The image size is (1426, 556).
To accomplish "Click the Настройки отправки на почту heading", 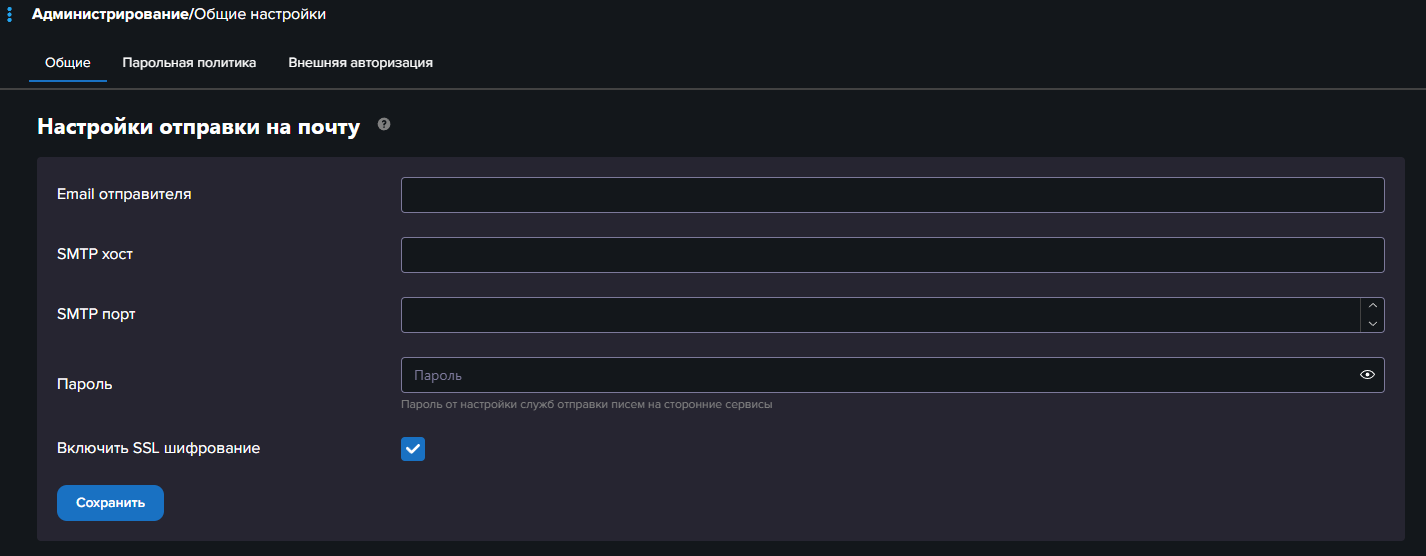I will (x=198, y=127).
